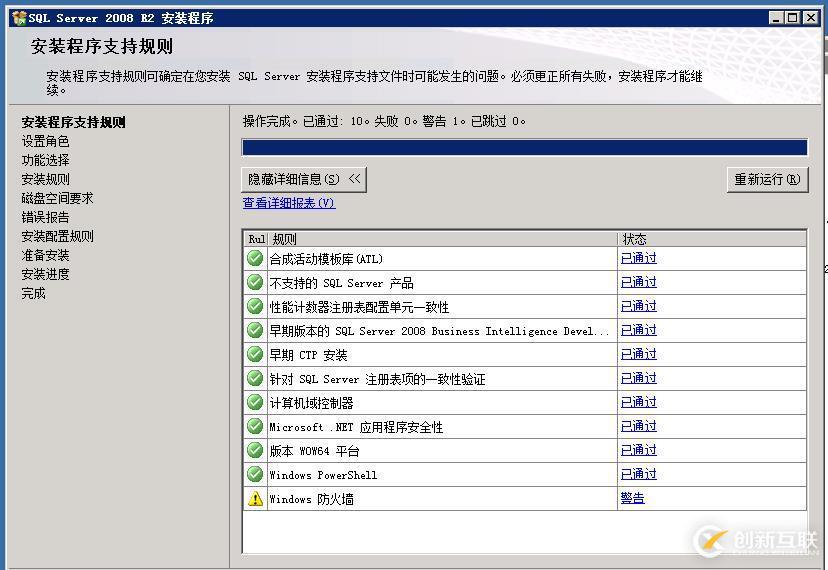
Task: Select 功能选择 step in the sidebar
Action: pyautogui.click(x=45, y=161)
